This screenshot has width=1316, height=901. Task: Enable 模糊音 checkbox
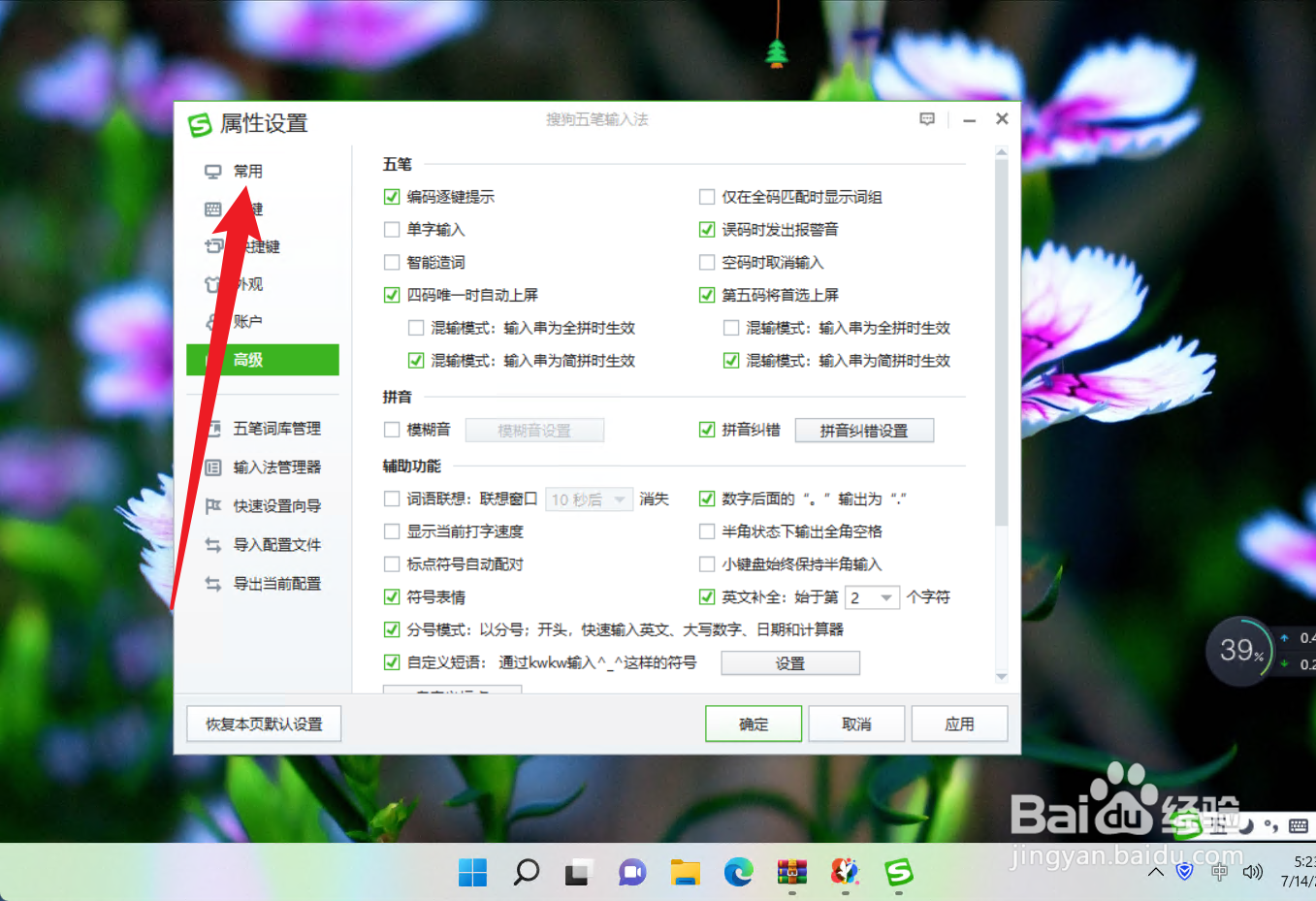click(x=392, y=430)
